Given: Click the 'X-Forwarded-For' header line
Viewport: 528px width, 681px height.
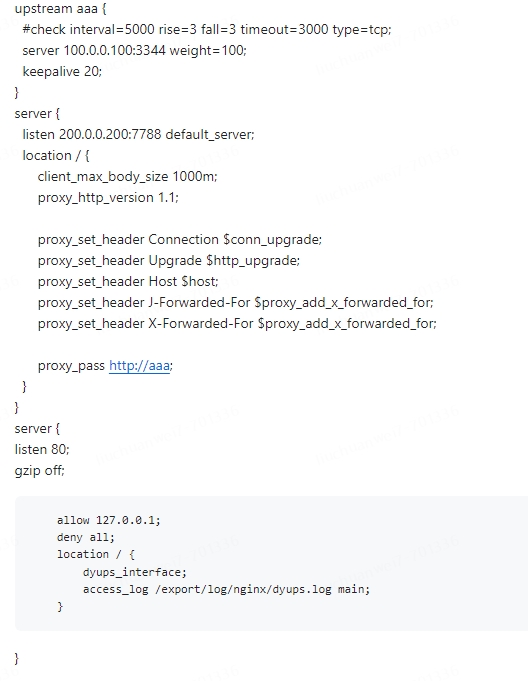Looking at the screenshot, I should [x=237, y=324].
